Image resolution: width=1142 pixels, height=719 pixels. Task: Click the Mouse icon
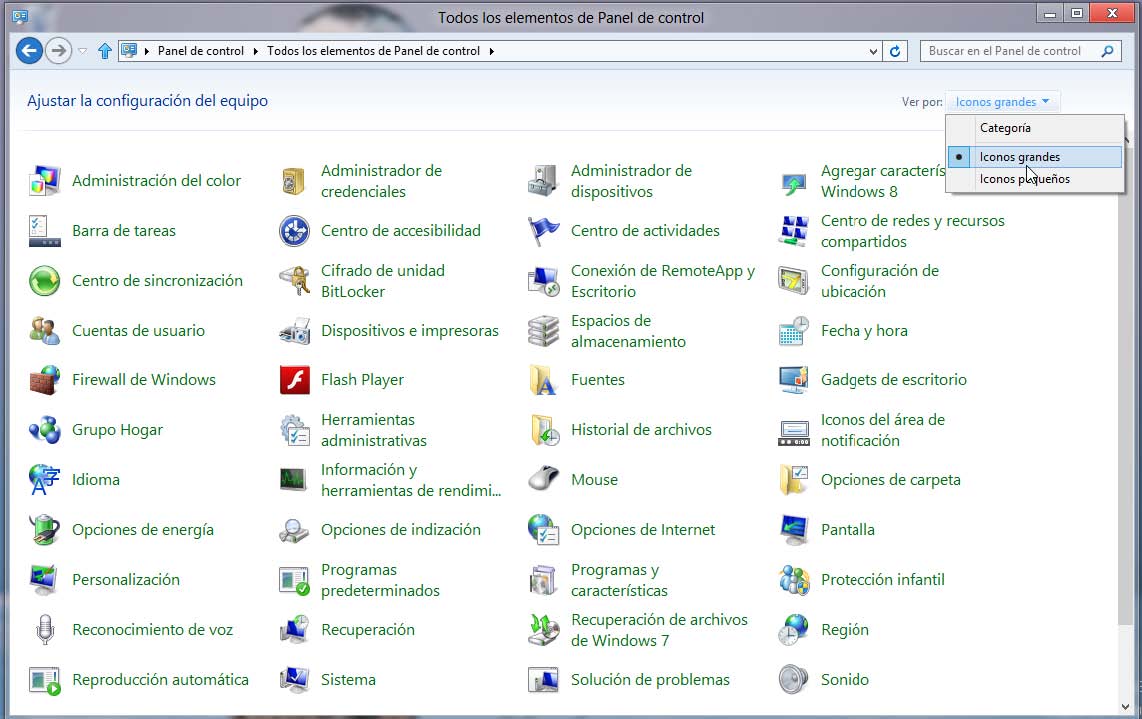point(543,480)
